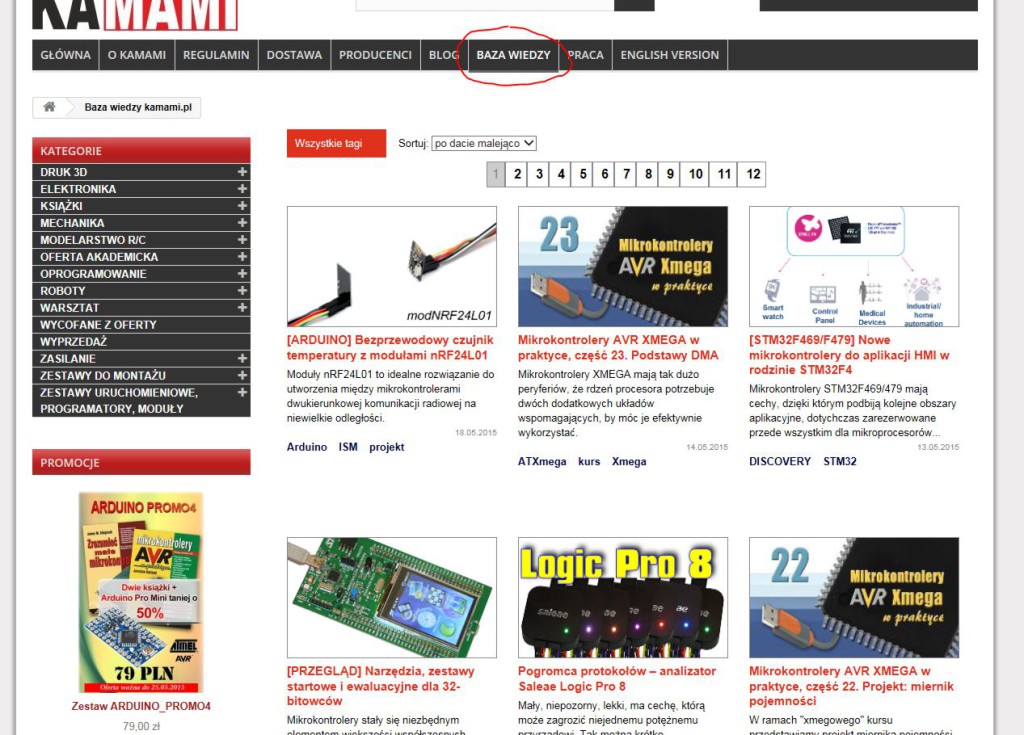Expand the DRUK 3D category plus icon
The width and height of the screenshot is (1024, 735).
click(x=242, y=172)
